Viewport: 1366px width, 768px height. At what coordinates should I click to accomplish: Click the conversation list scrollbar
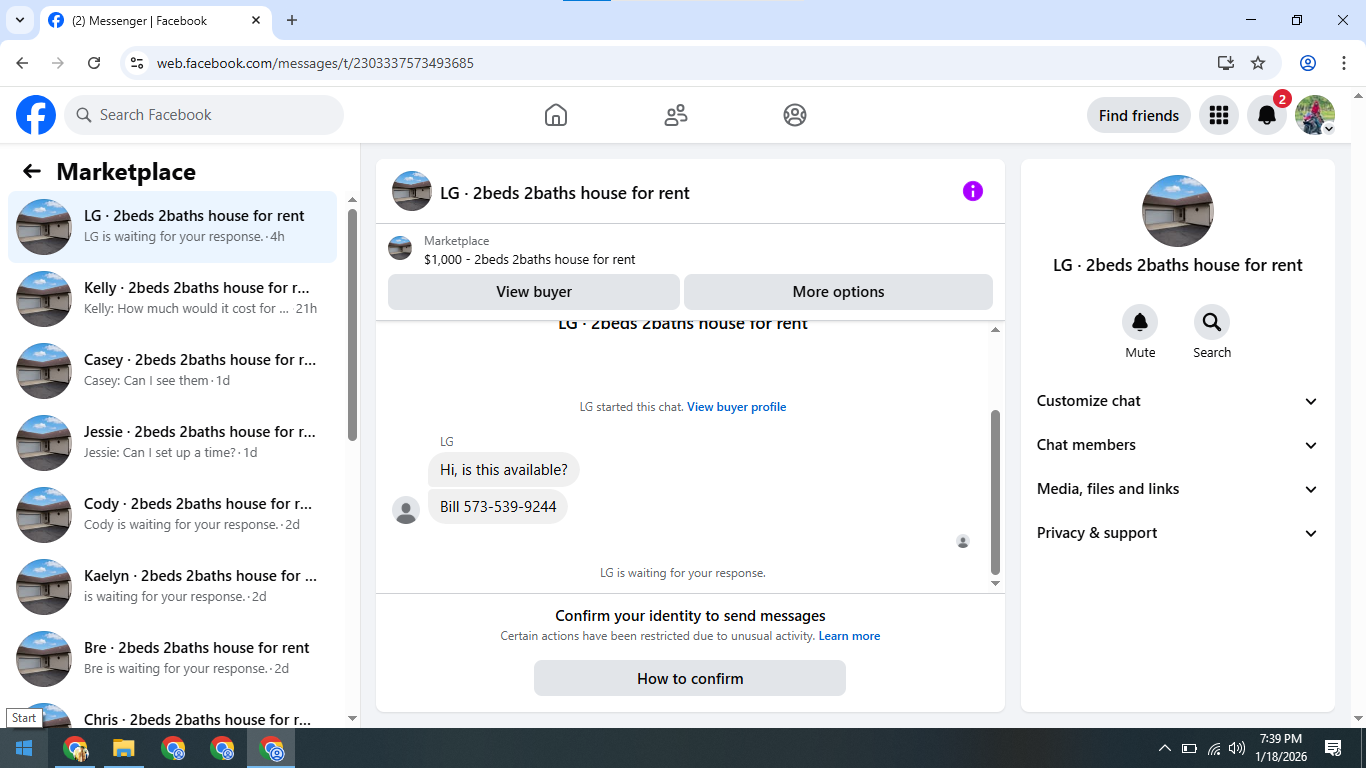352,324
